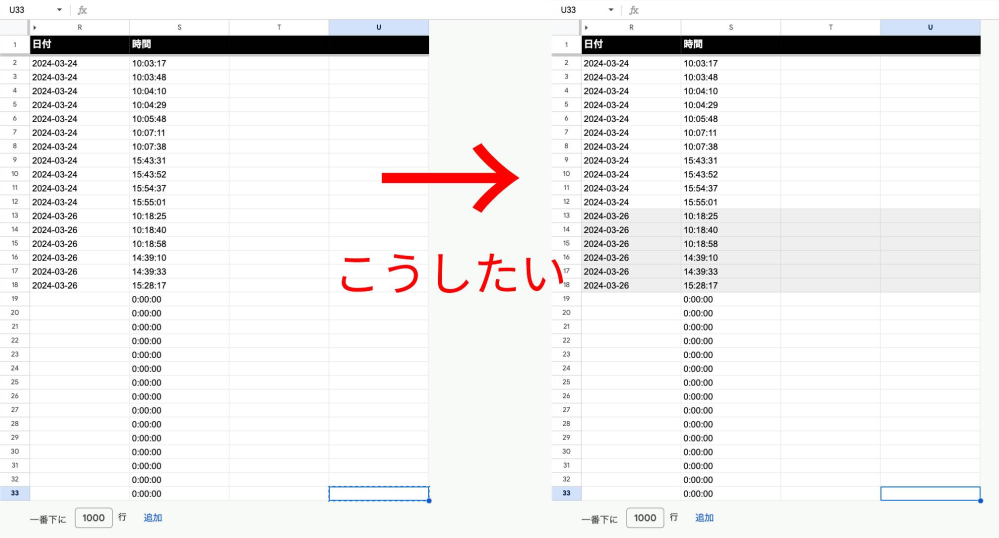Click the 時間 header cell in left sheet

tap(179, 45)
